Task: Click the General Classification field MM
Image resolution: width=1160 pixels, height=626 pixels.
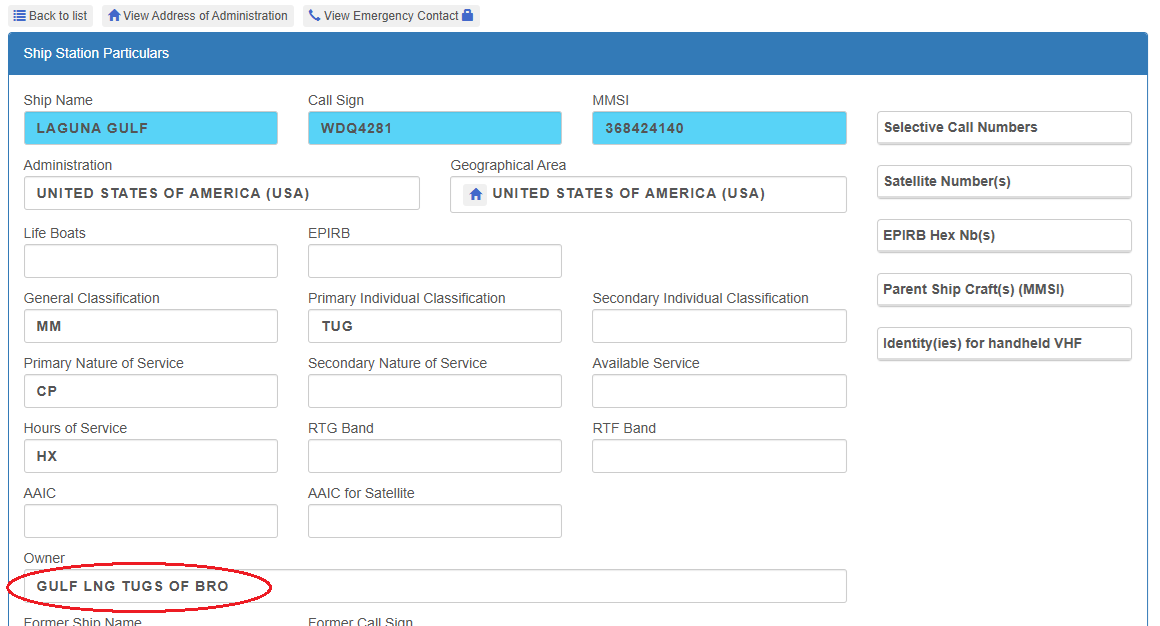Action: pyautogui.click(x=151, y=326)
